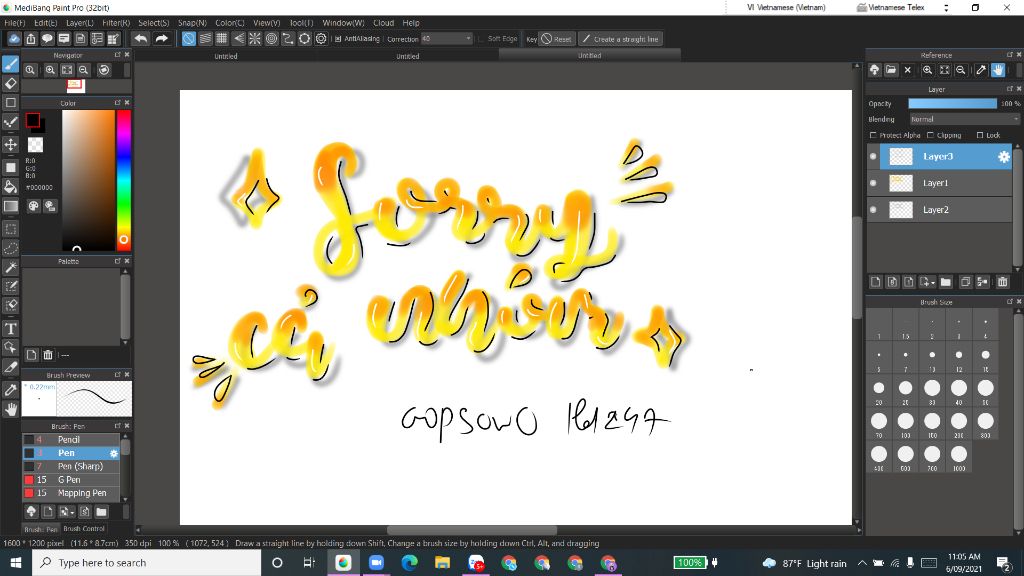Image resolution: width=1024 pixels, height=576 pixels.
Task: Enable the circle snap icon
Action: (272, 39)
